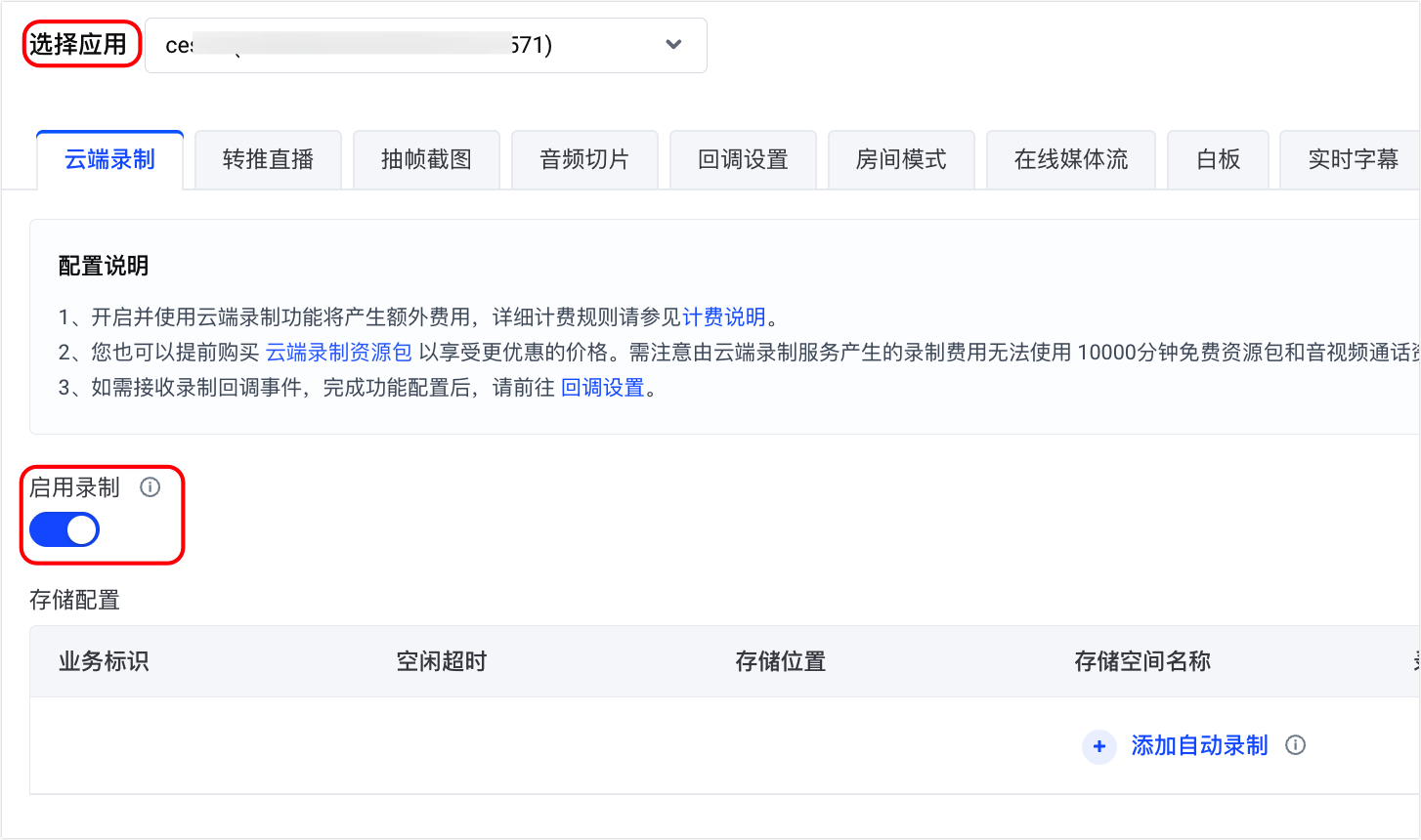Switch to the 云端录制 tab

pos(109,159)
